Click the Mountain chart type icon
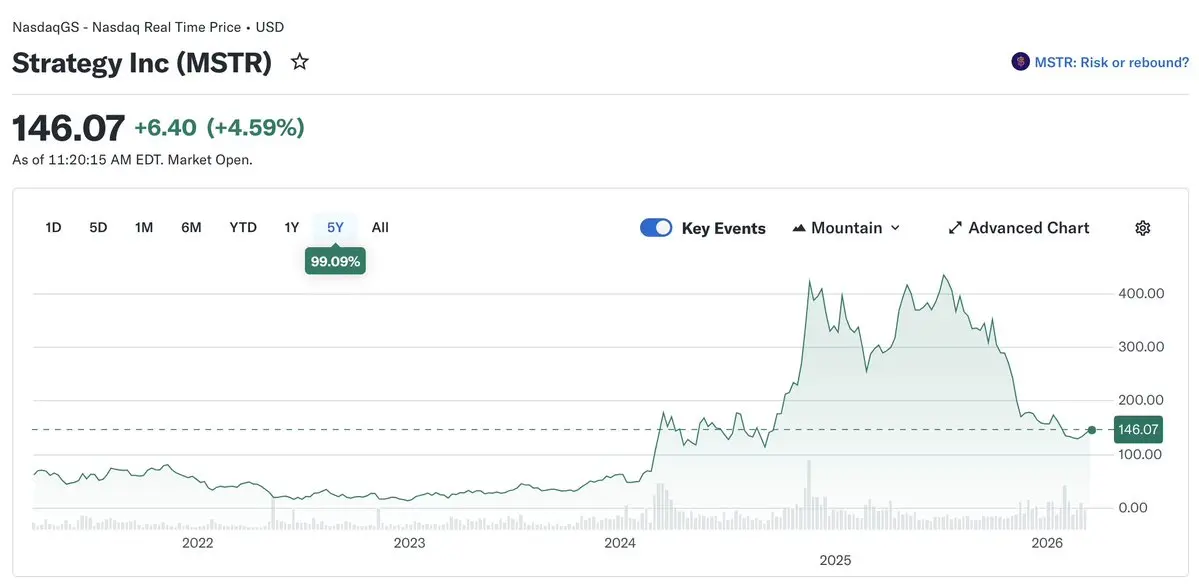This screenshot has height=587, width=1199. 799,228
